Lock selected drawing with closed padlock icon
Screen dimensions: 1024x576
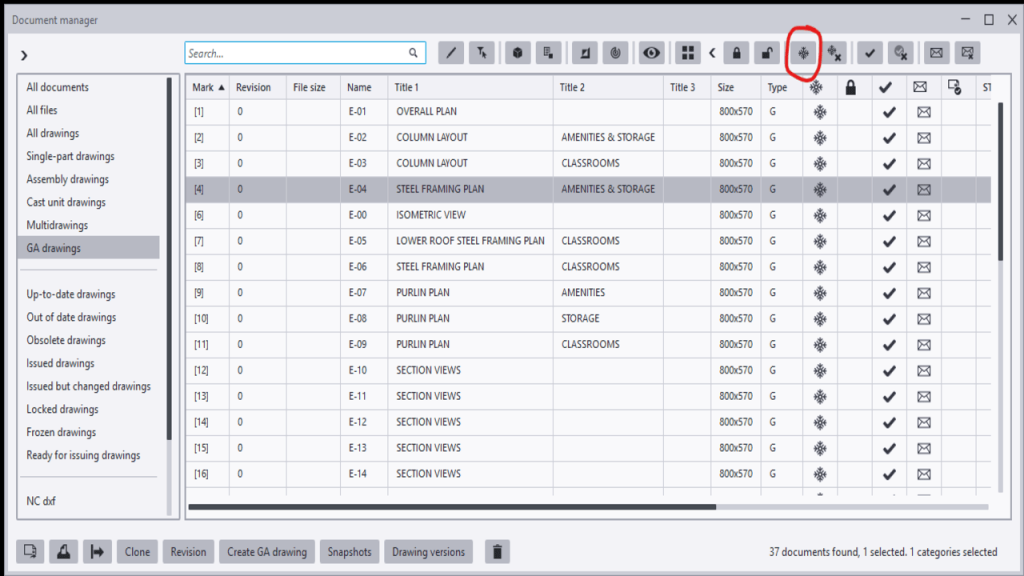pos(737,53)
